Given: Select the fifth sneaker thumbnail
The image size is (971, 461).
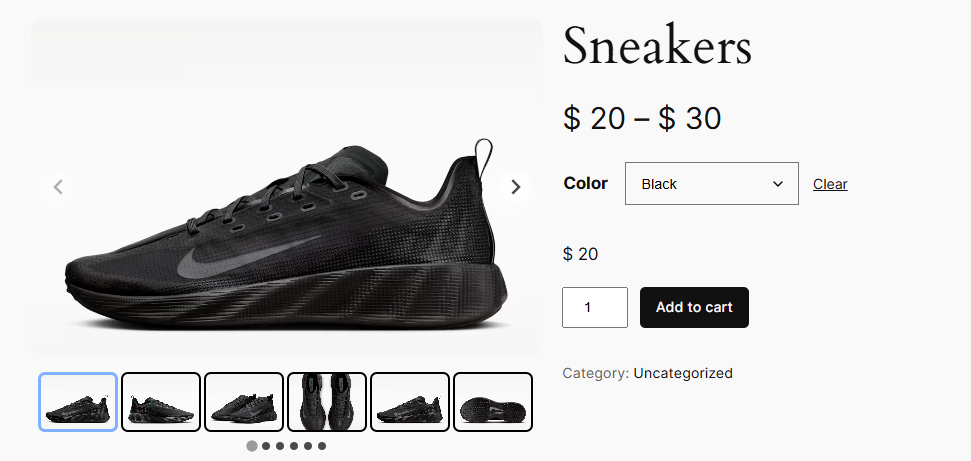Looking at the screenshot, I should [410, 402].
